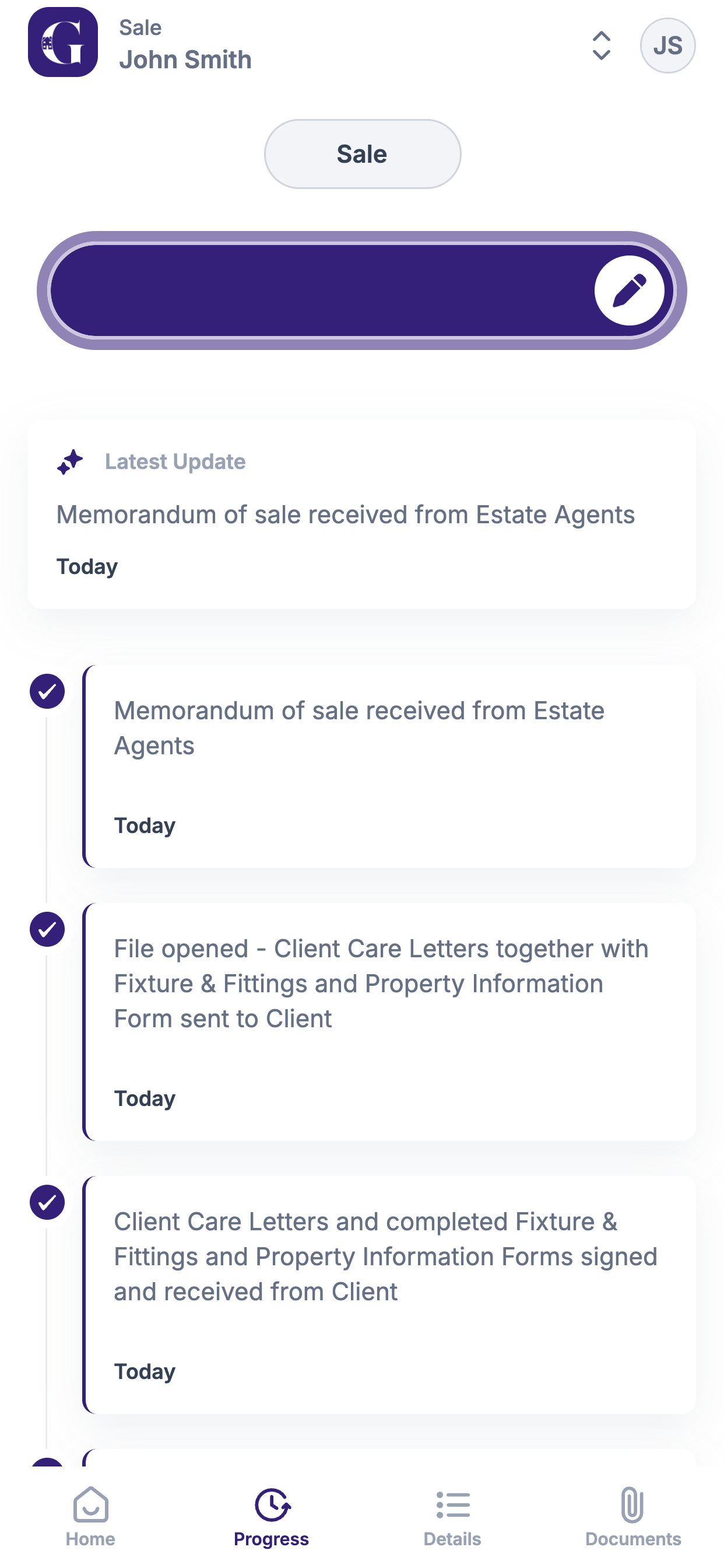The width and height of the screenshot is (724, 1568).
Task: Open the Sale John Smith case selector
Action: (x=185, y=44)
